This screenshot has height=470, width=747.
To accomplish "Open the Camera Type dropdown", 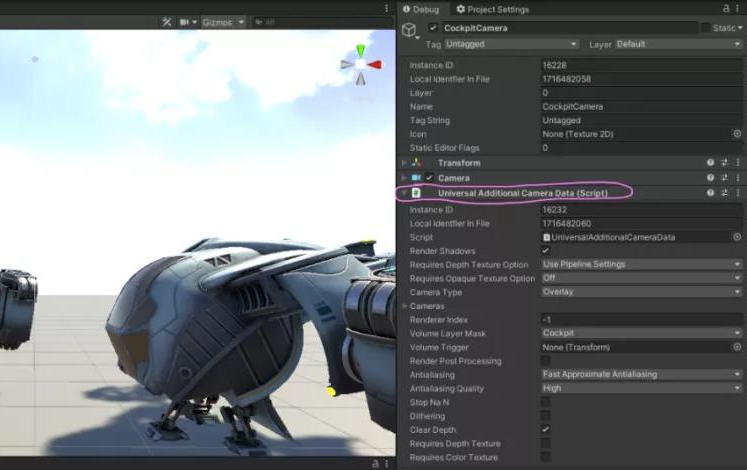I will (x=641, y=292).
